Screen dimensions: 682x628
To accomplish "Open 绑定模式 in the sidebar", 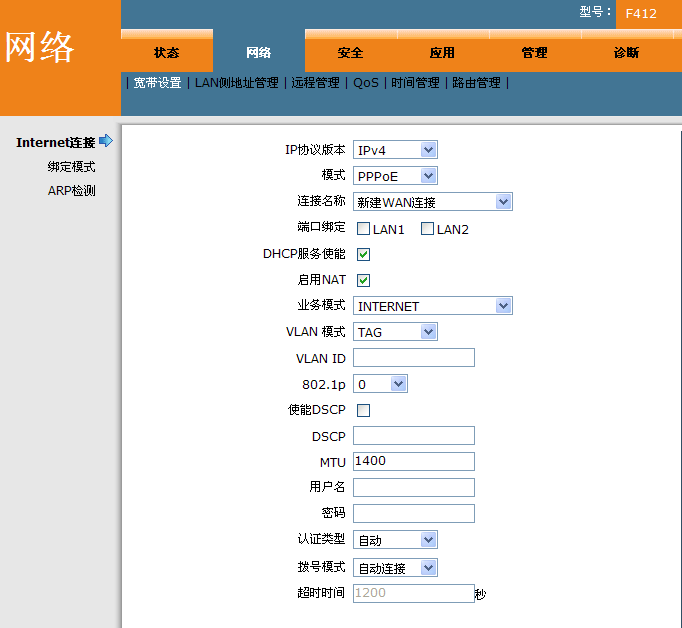I will 71,167.
